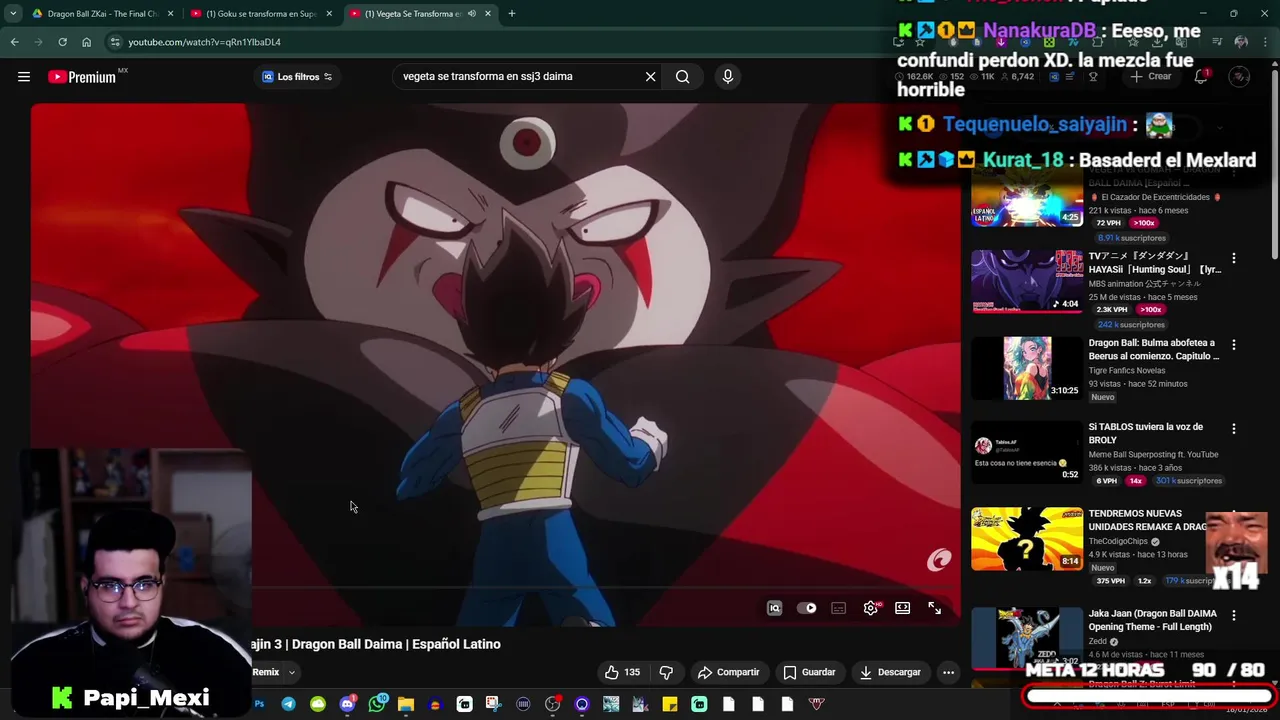Click the Compartir share button
This screenshot has width=1280, height=720.
[x=728, y=672]
